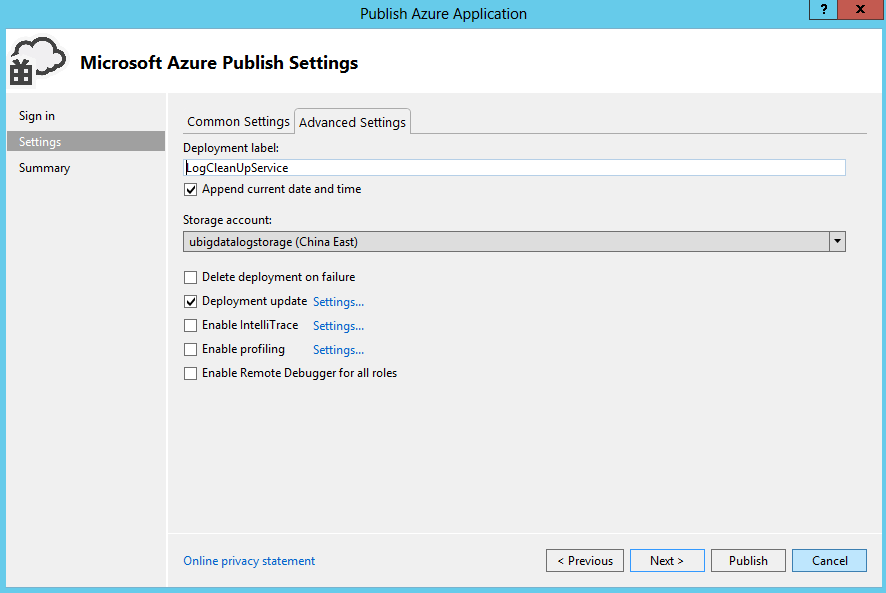The image size is (886, 593).
Task: Turn on Enable profiling option
Action: 191,350
